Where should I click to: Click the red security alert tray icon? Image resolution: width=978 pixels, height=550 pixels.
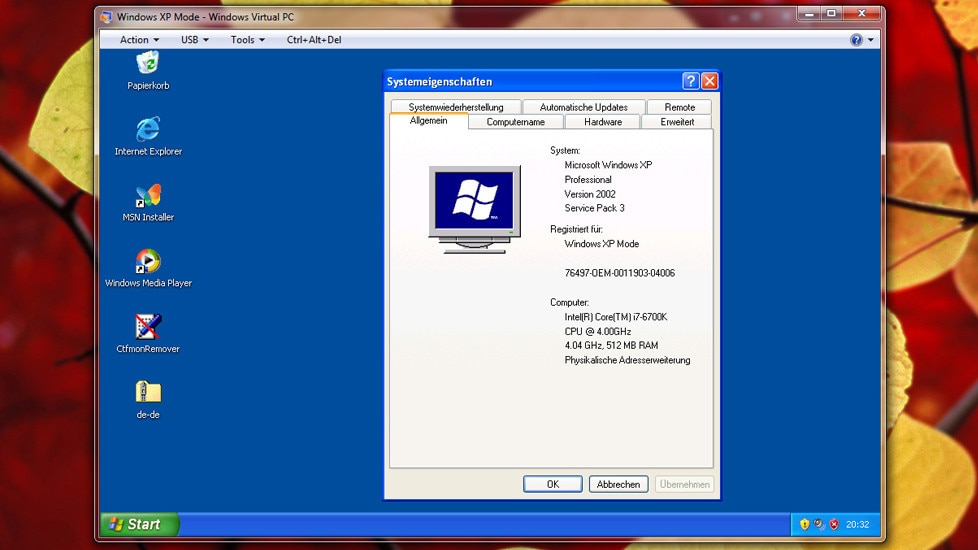coord(834,524)
